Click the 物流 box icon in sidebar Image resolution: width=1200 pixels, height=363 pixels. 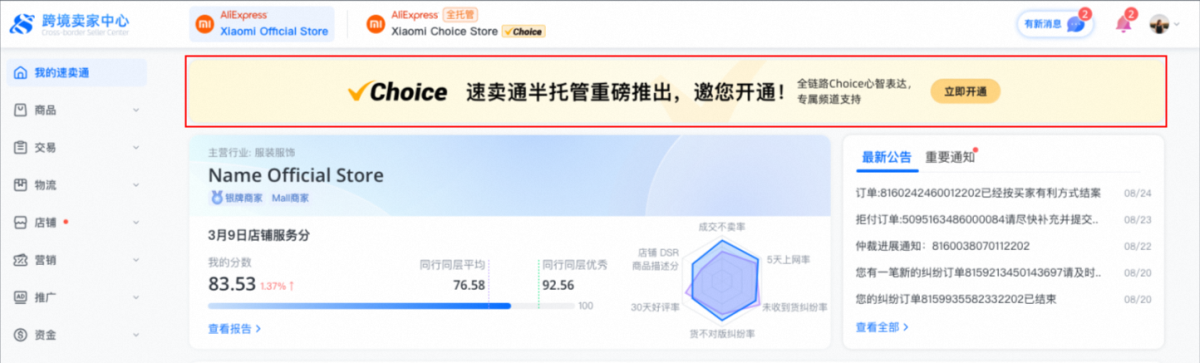(x=21, y=185)
